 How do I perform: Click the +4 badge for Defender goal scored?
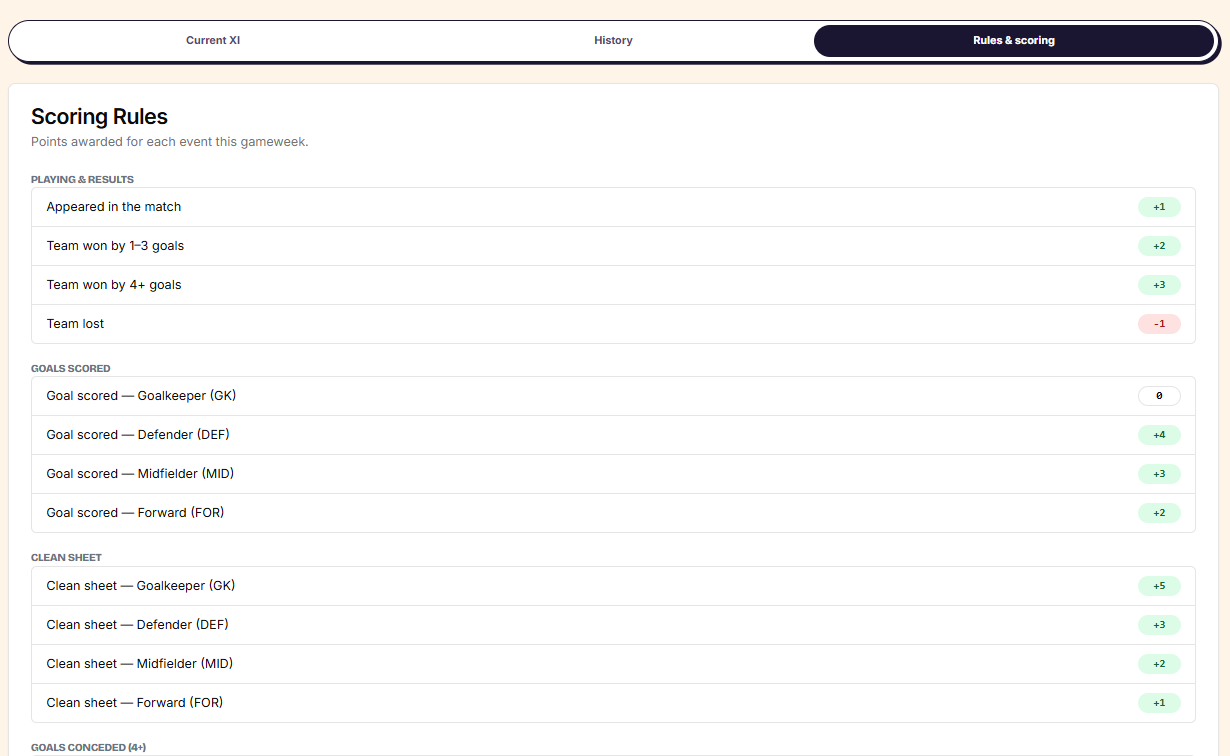[1159, 435]
